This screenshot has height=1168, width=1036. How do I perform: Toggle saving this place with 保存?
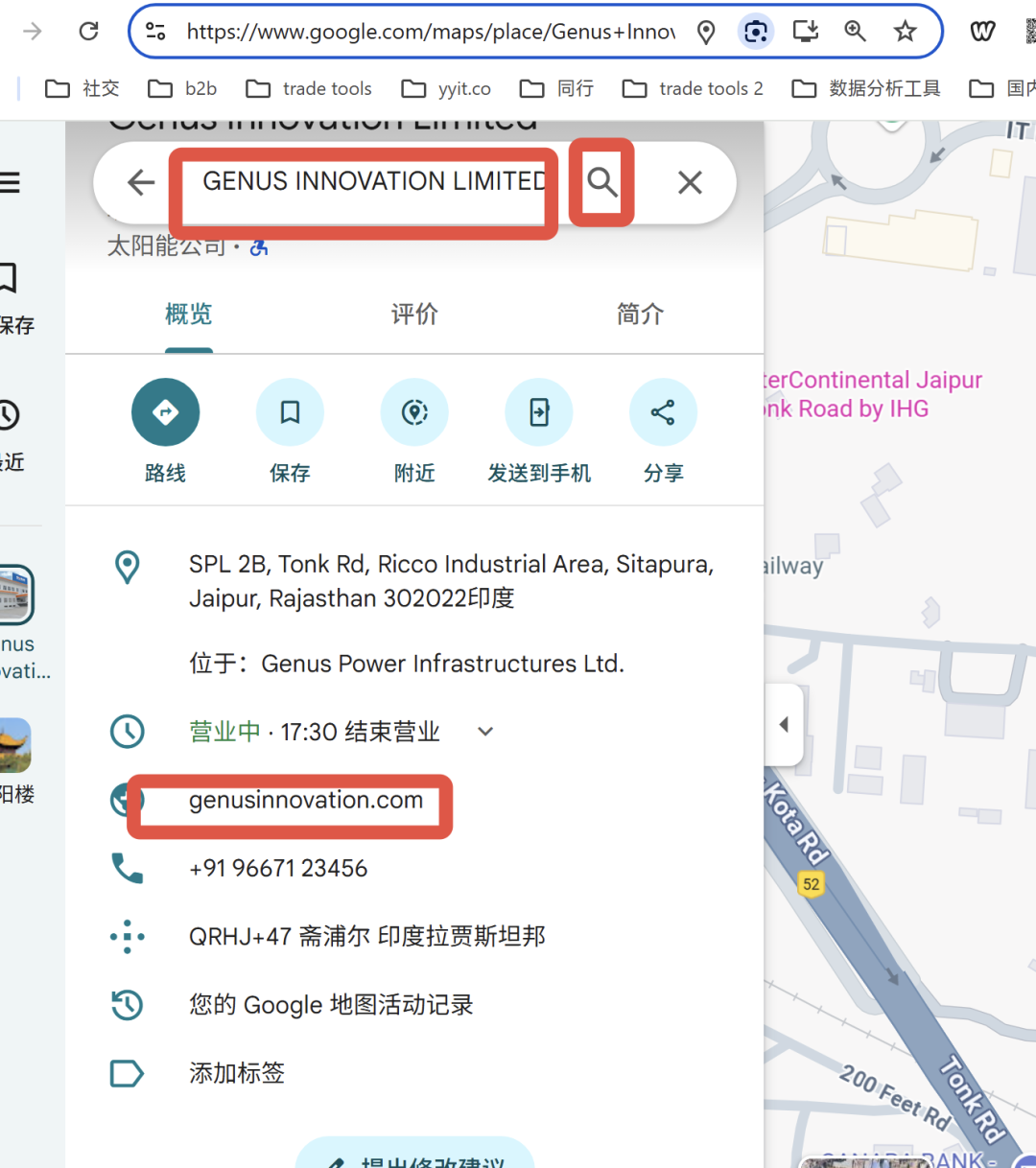point(290,411)
